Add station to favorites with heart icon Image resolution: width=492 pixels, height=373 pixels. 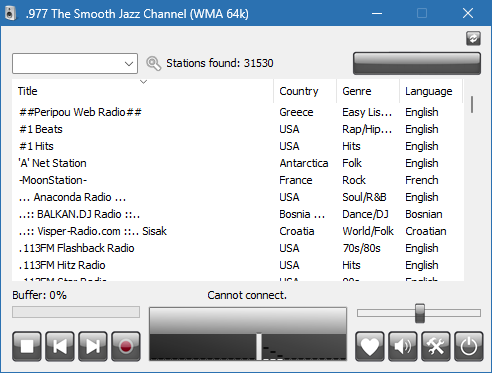[x=369, y=346]
